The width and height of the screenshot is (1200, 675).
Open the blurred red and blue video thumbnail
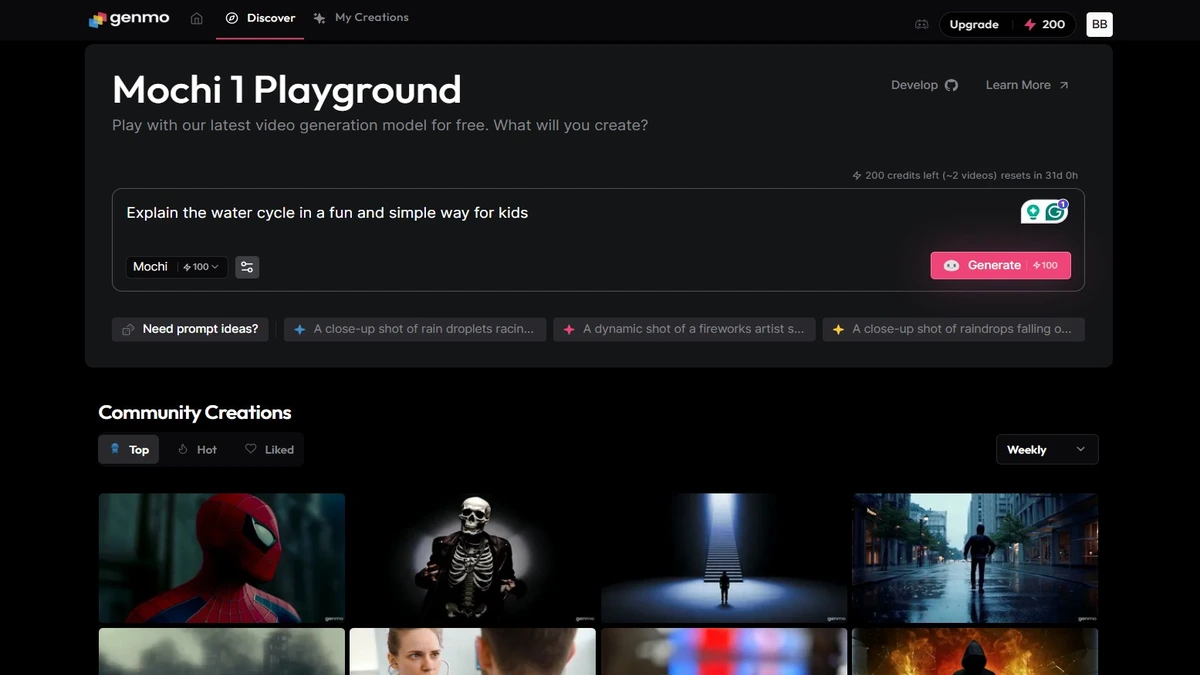coord(724,651)
